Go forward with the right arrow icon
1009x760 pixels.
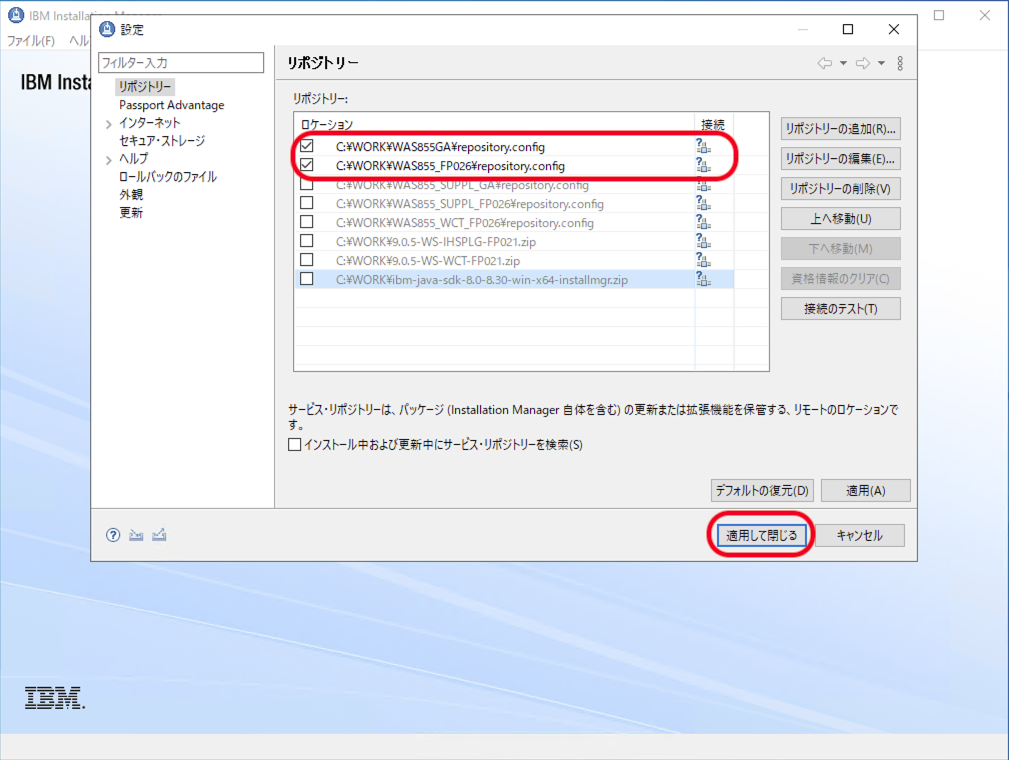[863, 63]
